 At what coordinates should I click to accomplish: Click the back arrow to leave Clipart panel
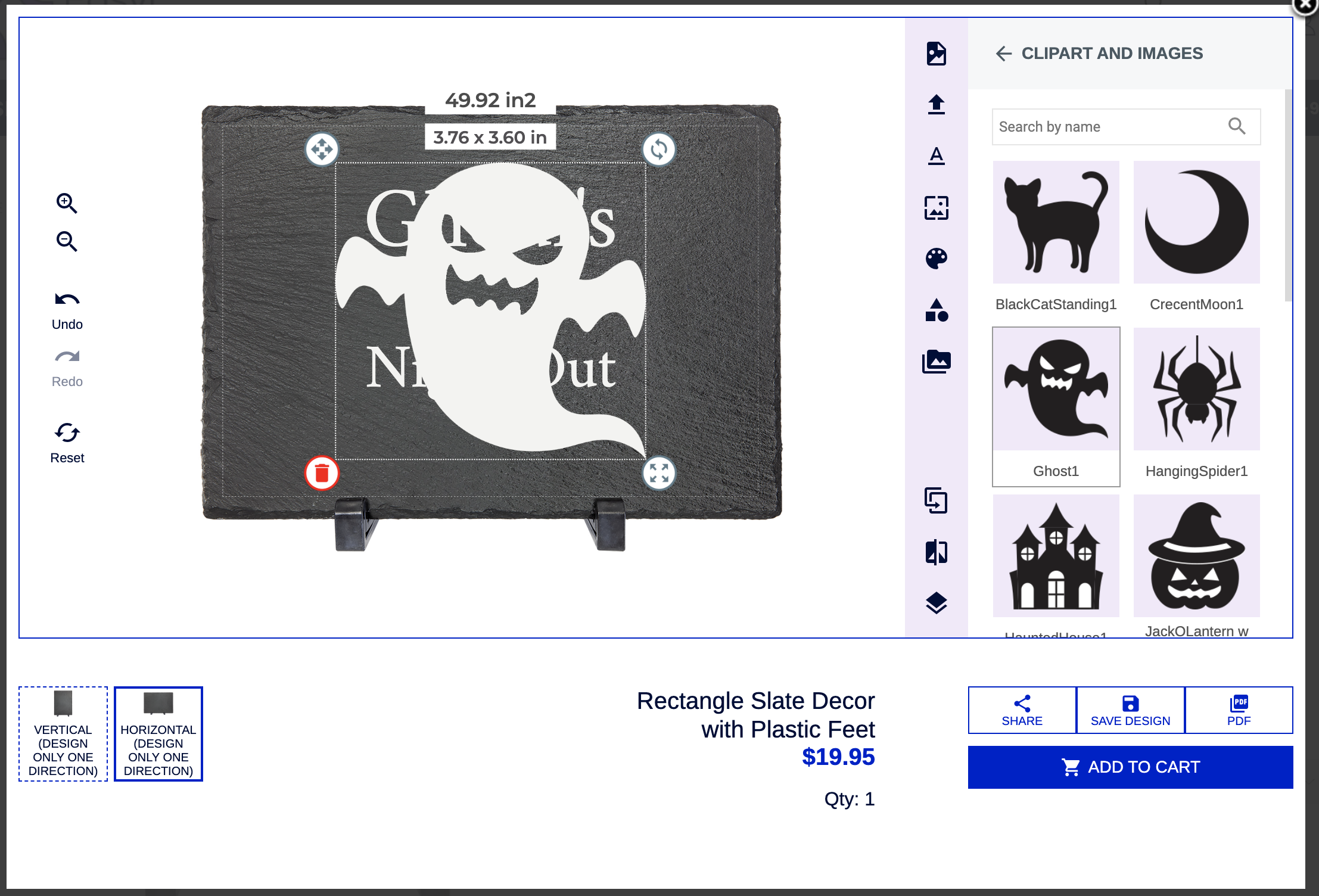click(x=1005, y=54)
